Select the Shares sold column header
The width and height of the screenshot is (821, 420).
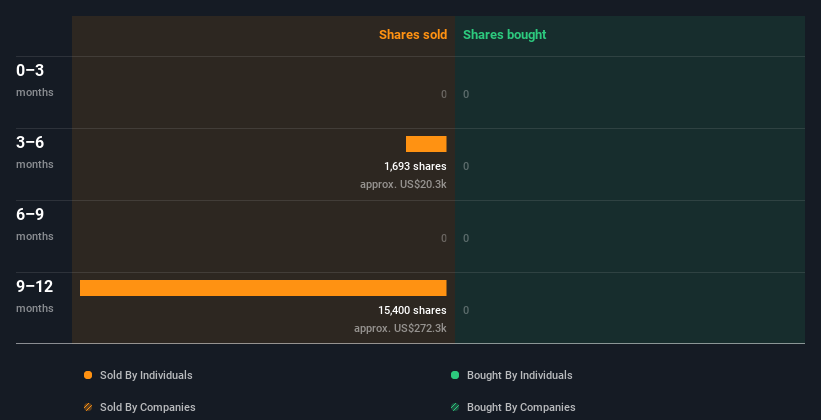[x=413, y=35]
